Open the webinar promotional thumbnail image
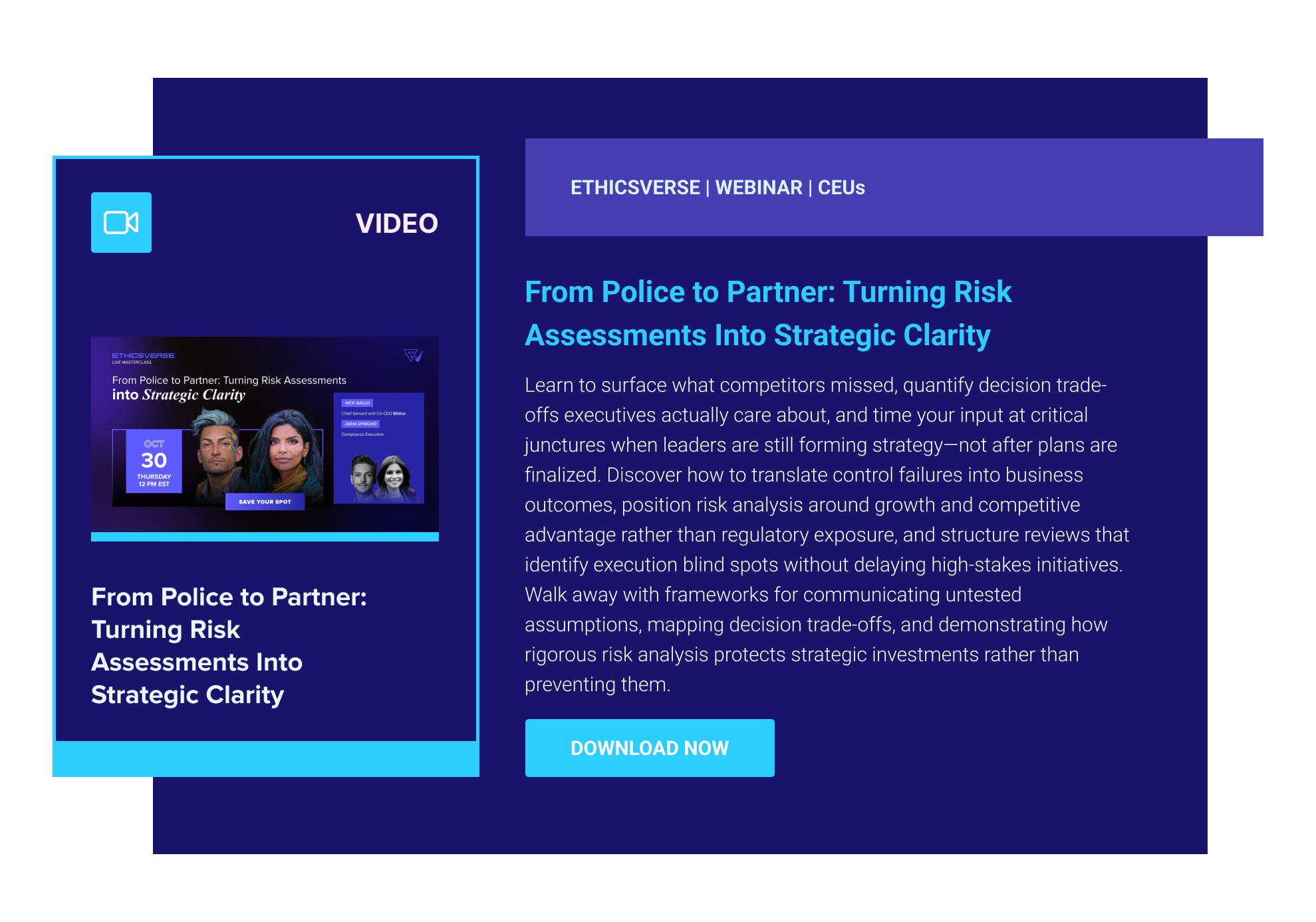Image resolution: width=1316 pixels, height=922 pixels. pyautogui.click(x=265, y=434)
